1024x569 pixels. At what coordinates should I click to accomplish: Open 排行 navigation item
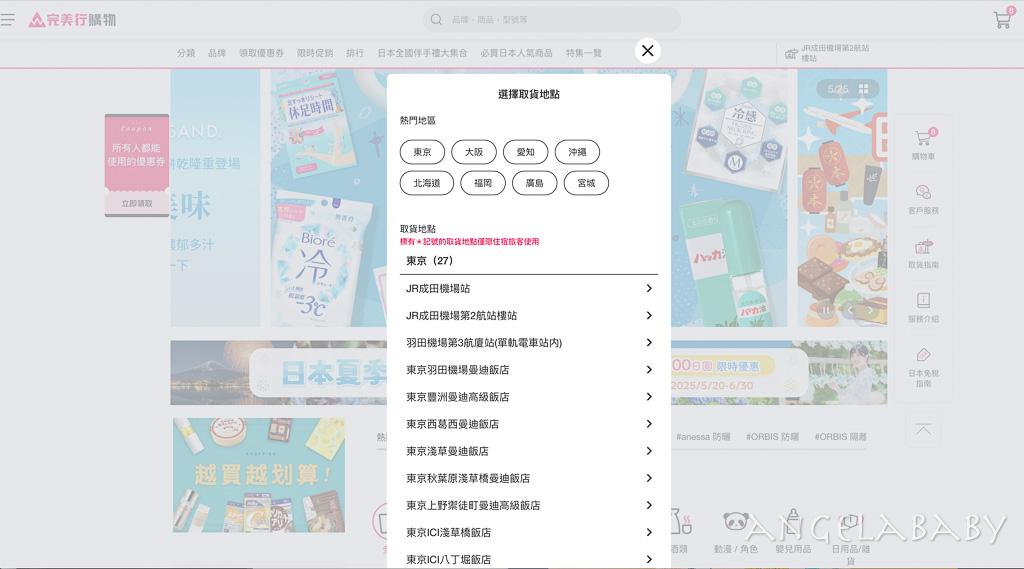coord(355,53)
